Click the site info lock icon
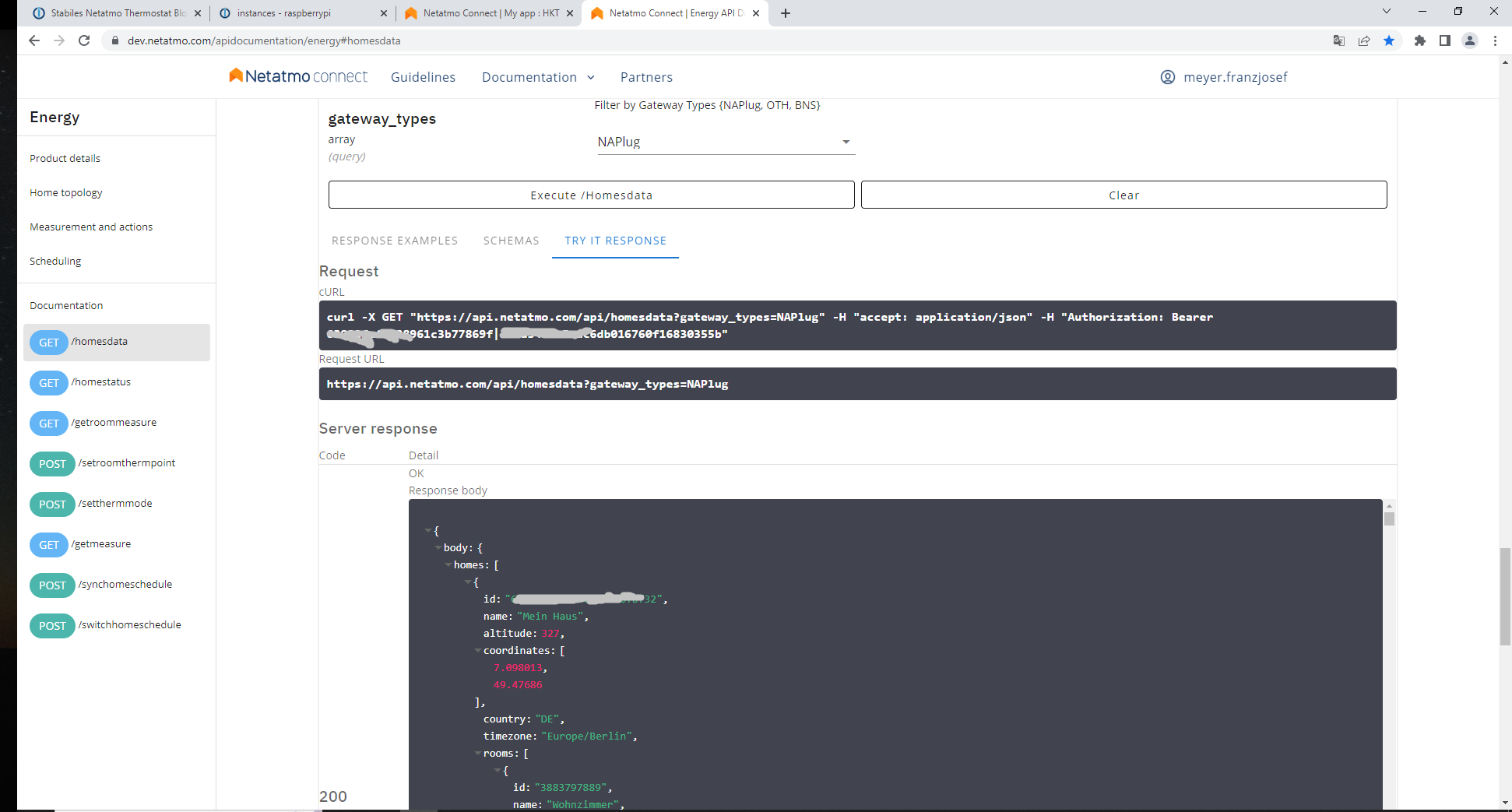The image size is (1512, 812). (114, 40)
